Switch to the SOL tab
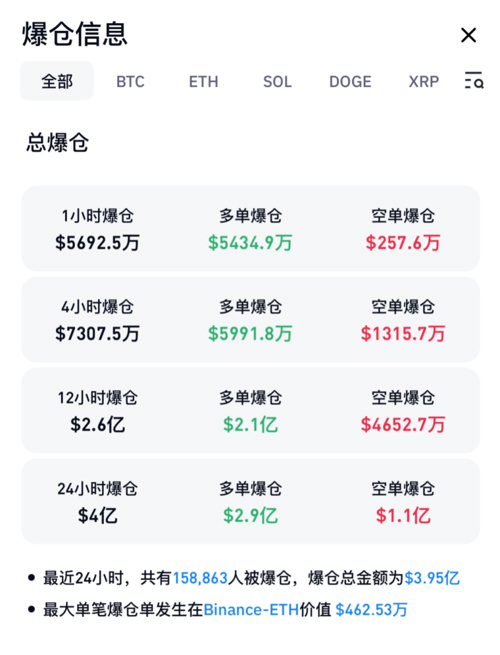The image size is (500, 655). pos(277,81)
